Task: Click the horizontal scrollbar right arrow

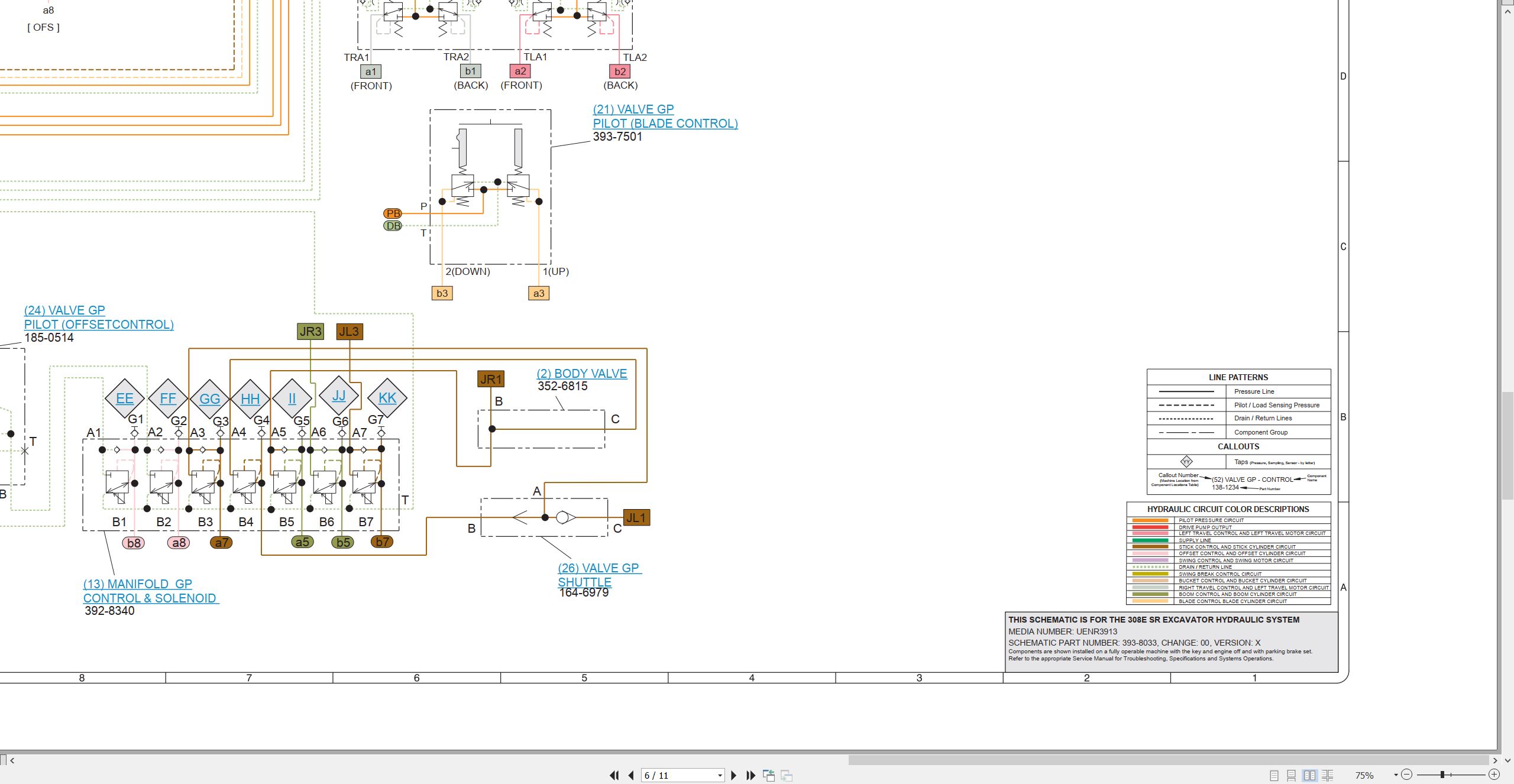Action: [x=1495, y=760]
